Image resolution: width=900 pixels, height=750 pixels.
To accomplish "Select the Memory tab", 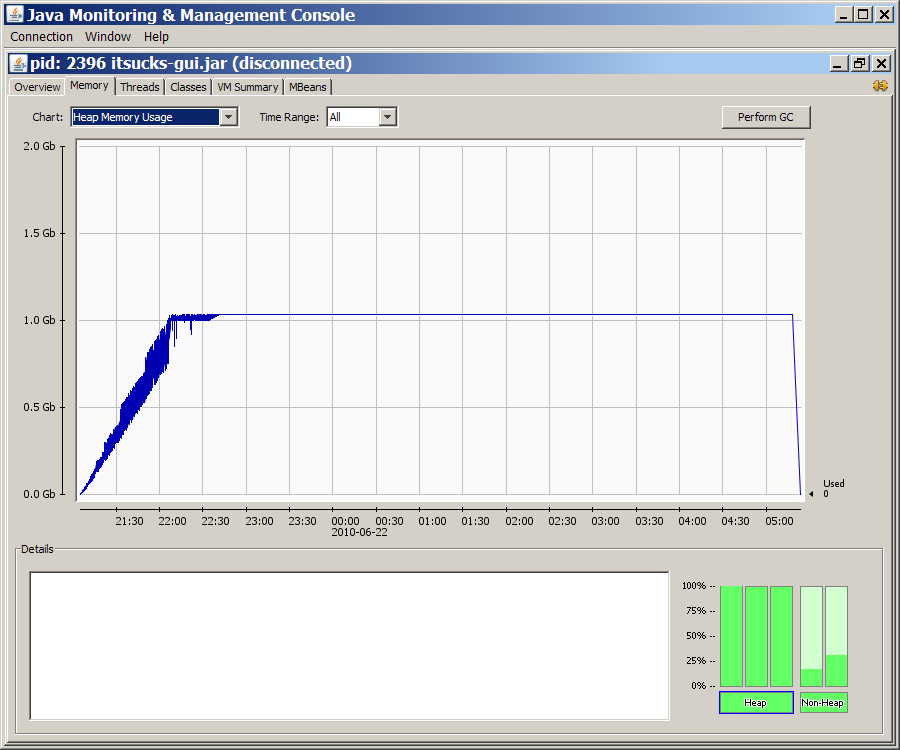I will point(89,86).
